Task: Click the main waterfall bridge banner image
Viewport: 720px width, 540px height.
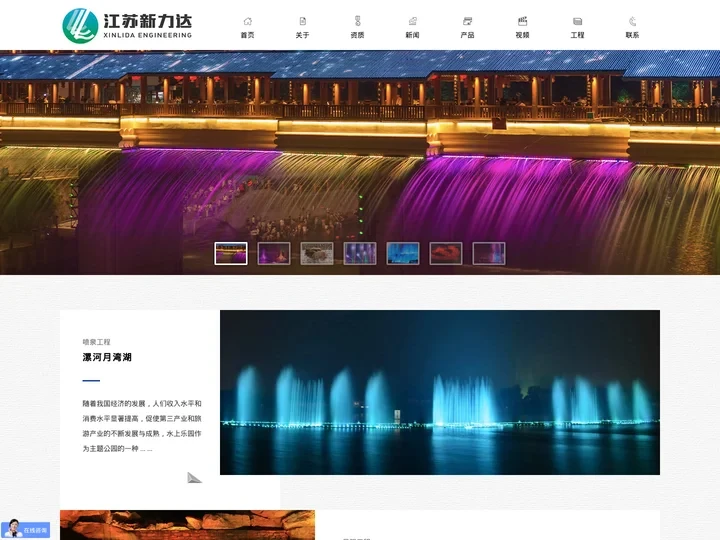Action: point(360,162)
